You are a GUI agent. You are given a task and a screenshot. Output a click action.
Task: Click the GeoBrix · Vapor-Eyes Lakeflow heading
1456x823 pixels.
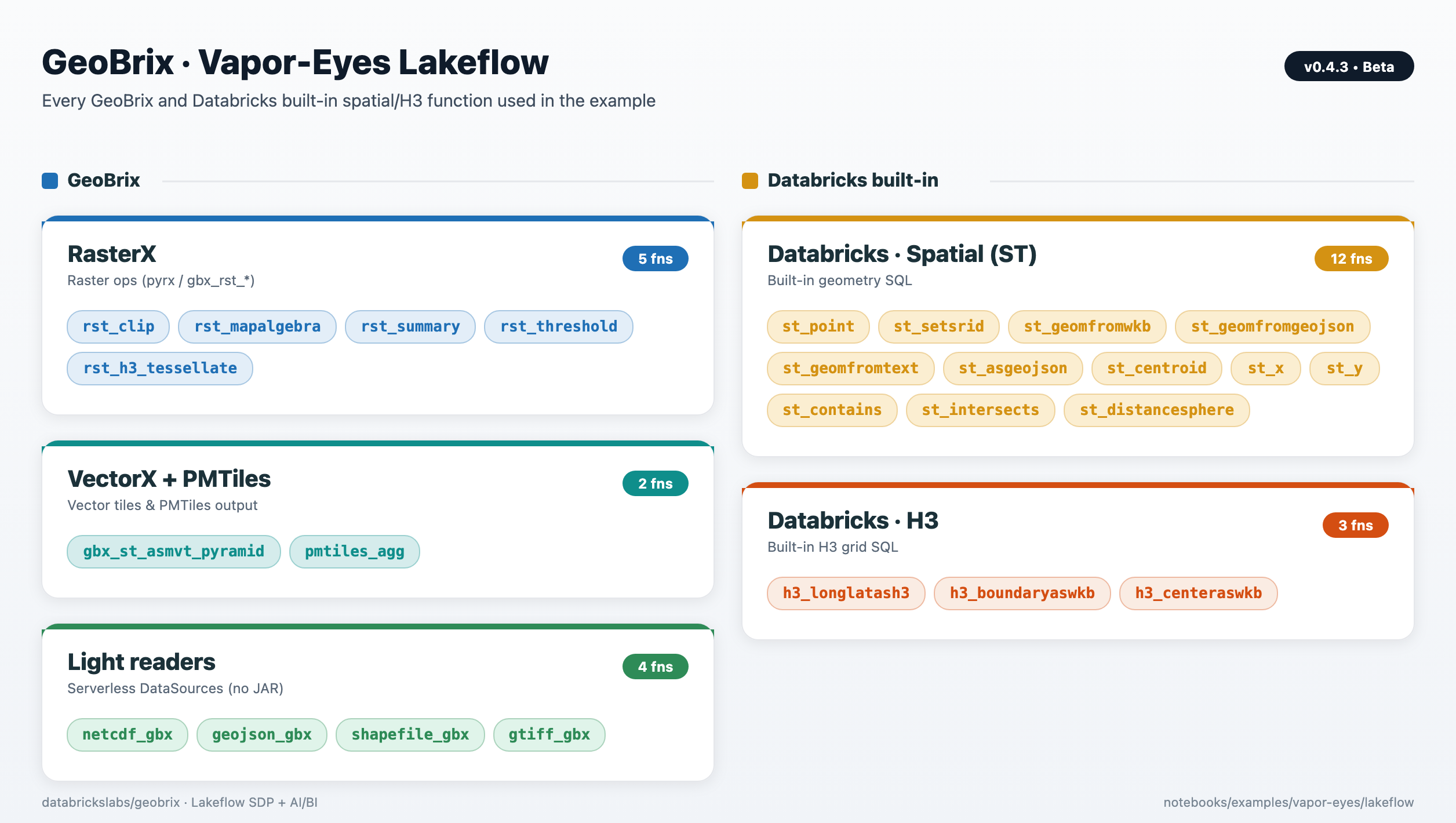coord(295,63)
